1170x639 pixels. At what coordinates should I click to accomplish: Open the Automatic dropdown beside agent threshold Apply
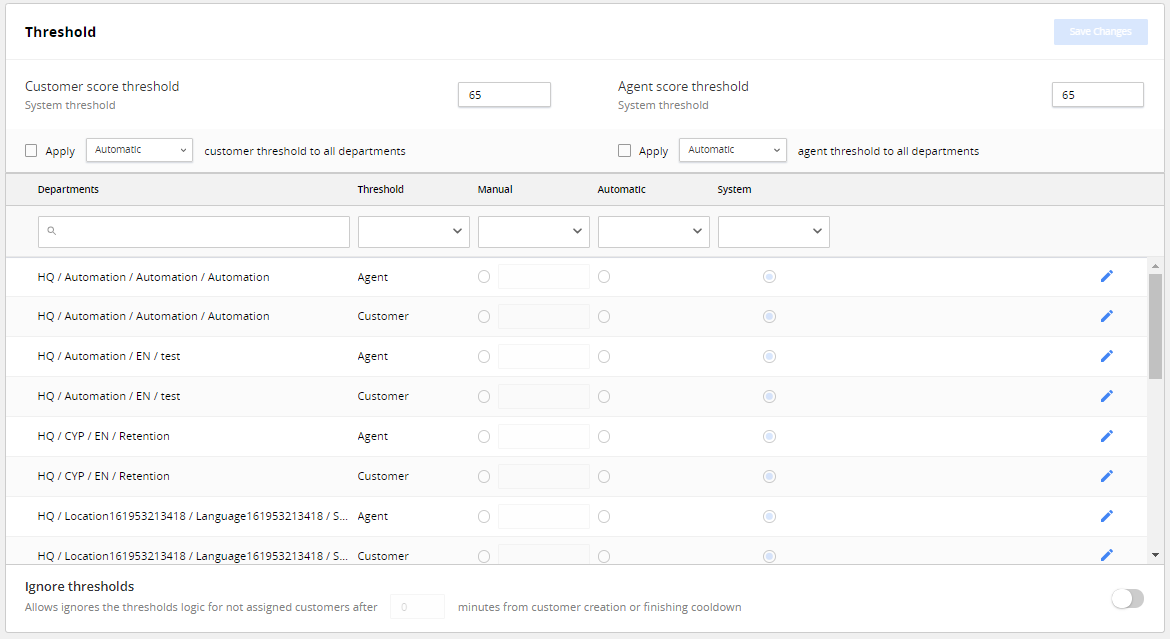732,149
